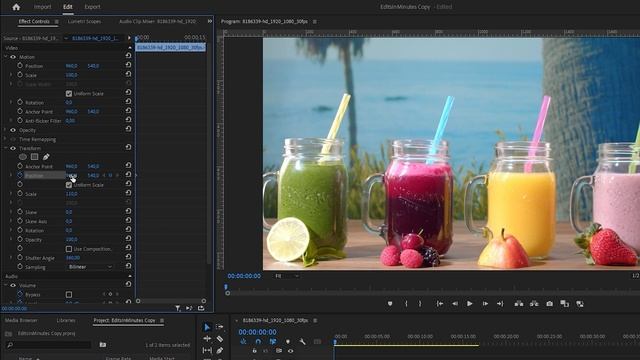Uncheck Uniform Scale under Transform
The height and width of the screenshot is (360, 640).
(69, 185)
